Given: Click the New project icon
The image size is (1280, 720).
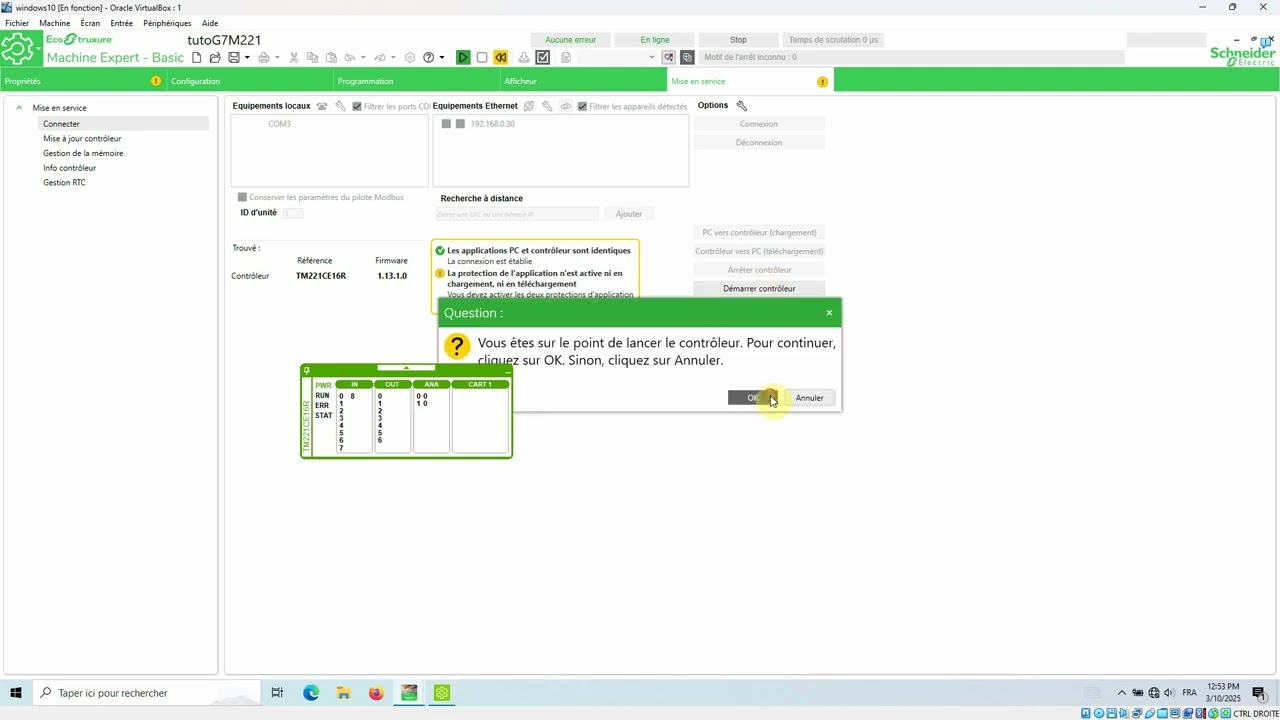Looking at the screenshot, I should pyautogui.click(x=197, y=58).
